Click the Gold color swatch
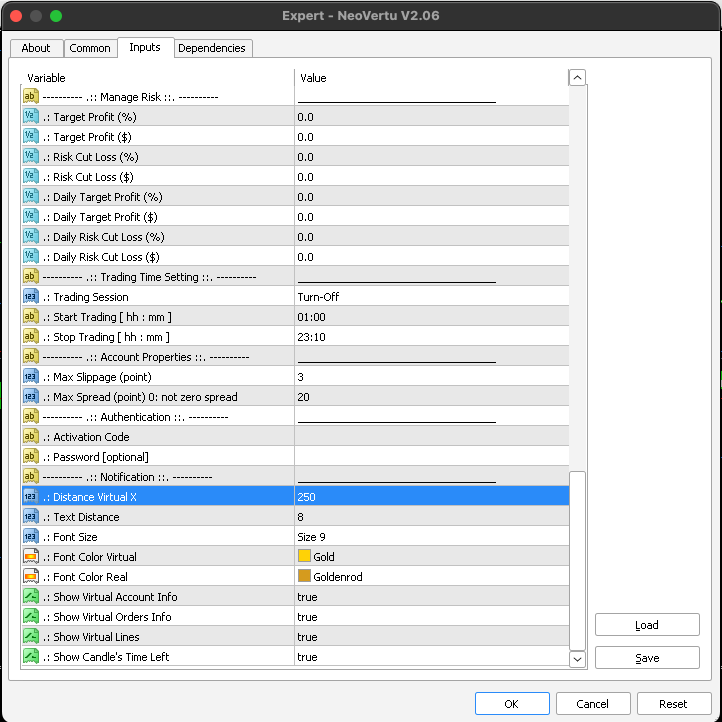 click(304, 557)
